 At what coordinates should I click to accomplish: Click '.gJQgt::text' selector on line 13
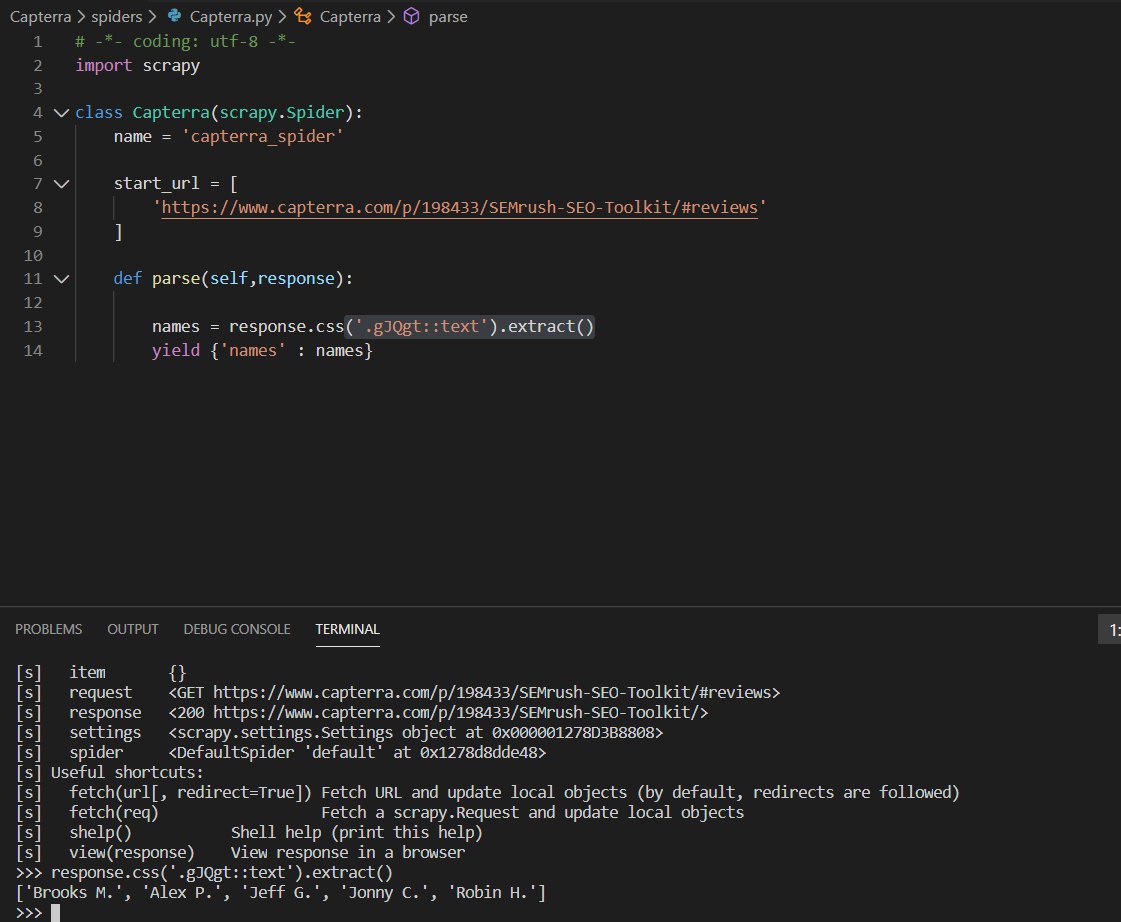coord(421,327)
